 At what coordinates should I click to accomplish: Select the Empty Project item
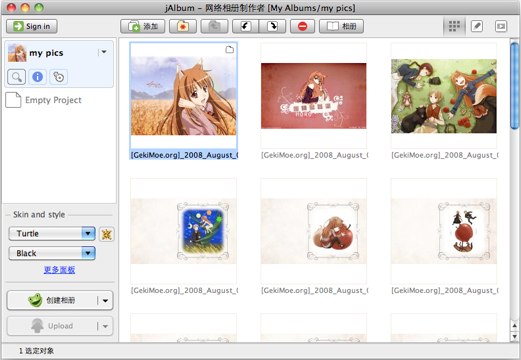click(x=43, y=100)
